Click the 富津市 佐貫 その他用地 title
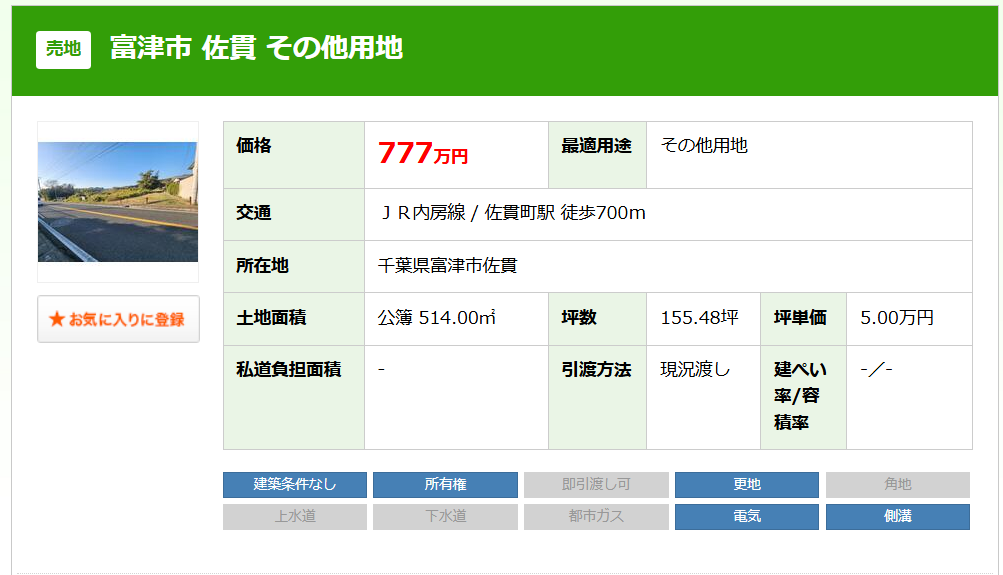The width and height of the screenshot is (1003, 575). [x=256, y=48]
